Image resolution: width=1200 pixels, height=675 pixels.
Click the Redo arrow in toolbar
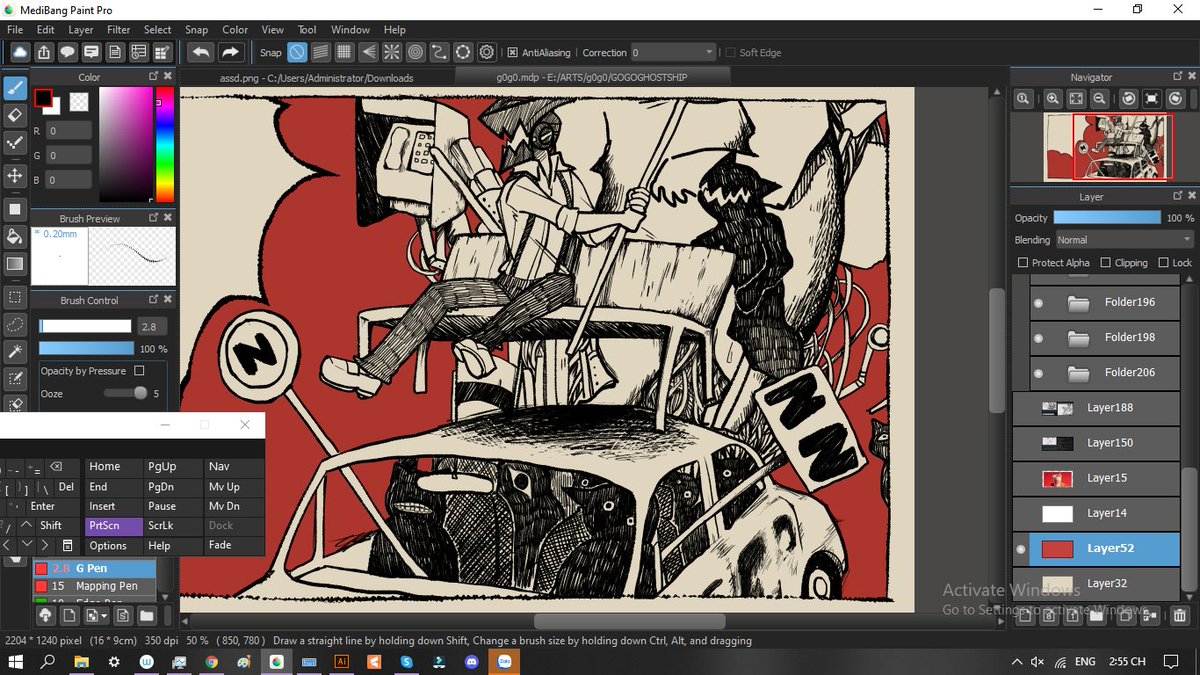pos(231,52)
